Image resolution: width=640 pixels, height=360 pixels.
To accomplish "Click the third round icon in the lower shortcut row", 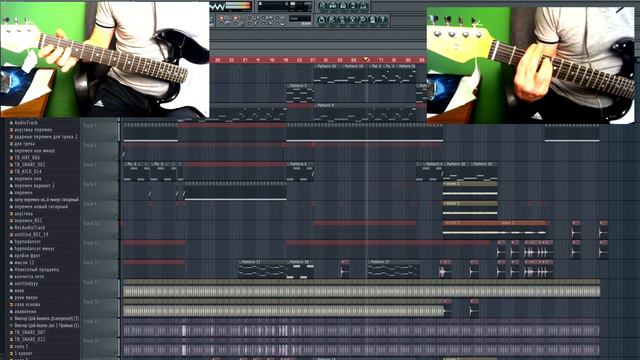I will pyautogui.click(x=341, y=20).
